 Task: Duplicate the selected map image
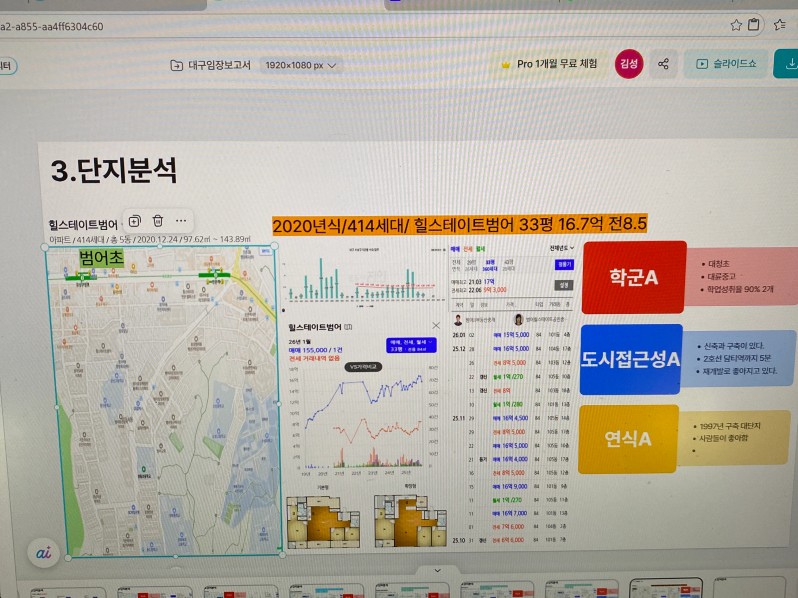[135, 220]
